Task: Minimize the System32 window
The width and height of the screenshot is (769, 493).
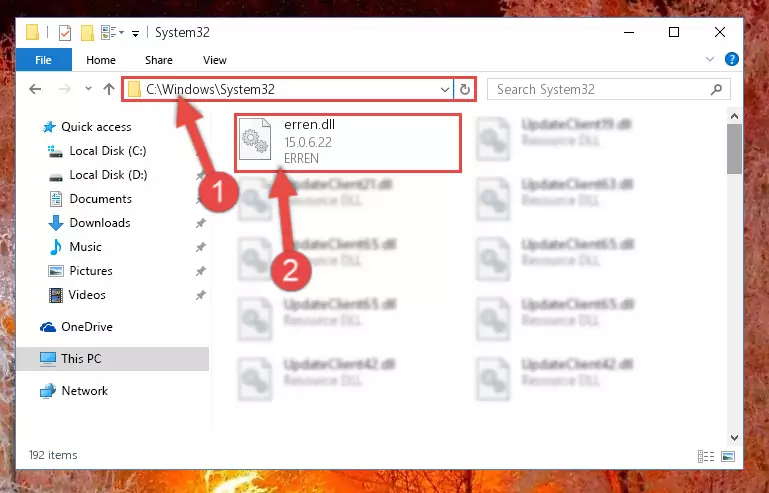Action: click(629, 32)
